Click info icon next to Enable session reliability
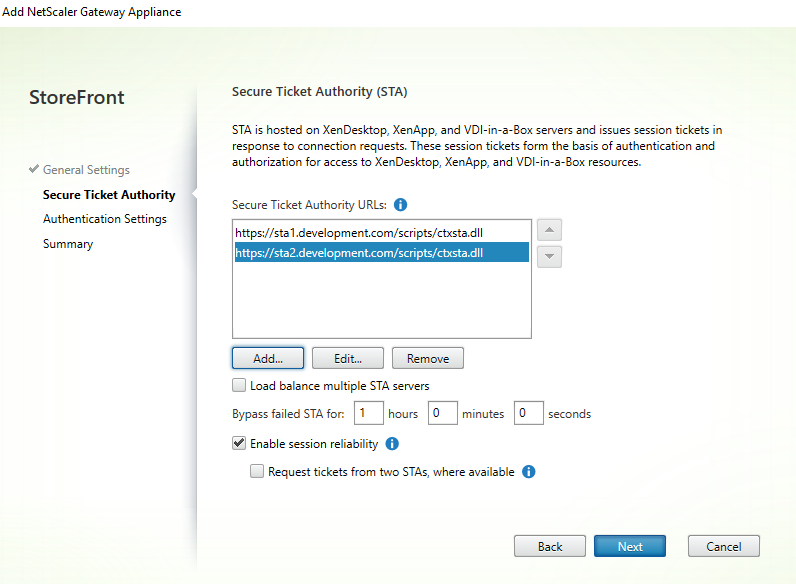796x584 pixels. [x=392, y=443]
